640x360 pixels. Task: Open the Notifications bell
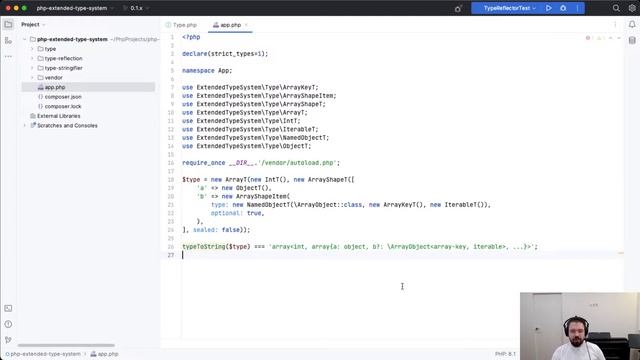pos(632,24)
